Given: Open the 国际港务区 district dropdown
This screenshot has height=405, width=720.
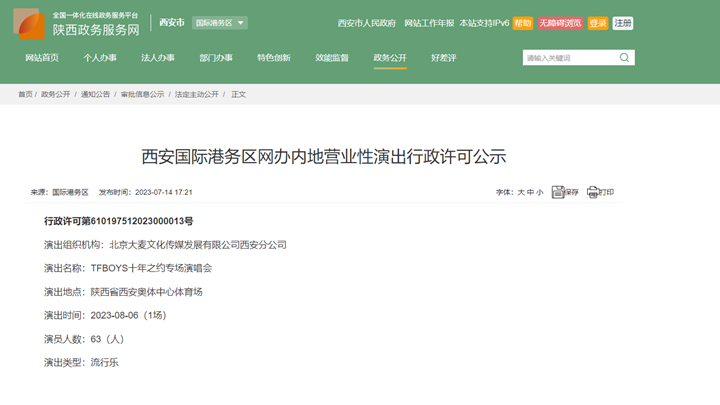Looking at the screenshot, I should click(x=219, y=23).
